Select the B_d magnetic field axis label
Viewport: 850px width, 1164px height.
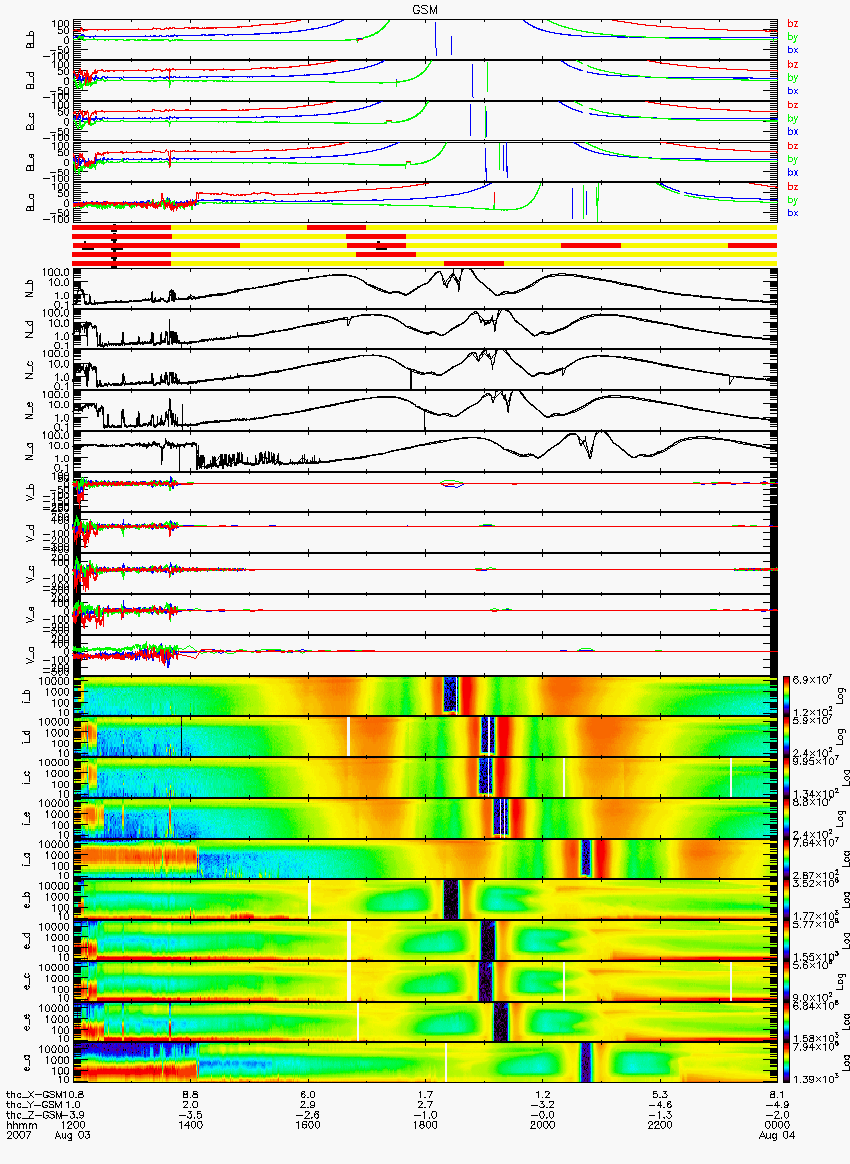[x=30, y=80]
